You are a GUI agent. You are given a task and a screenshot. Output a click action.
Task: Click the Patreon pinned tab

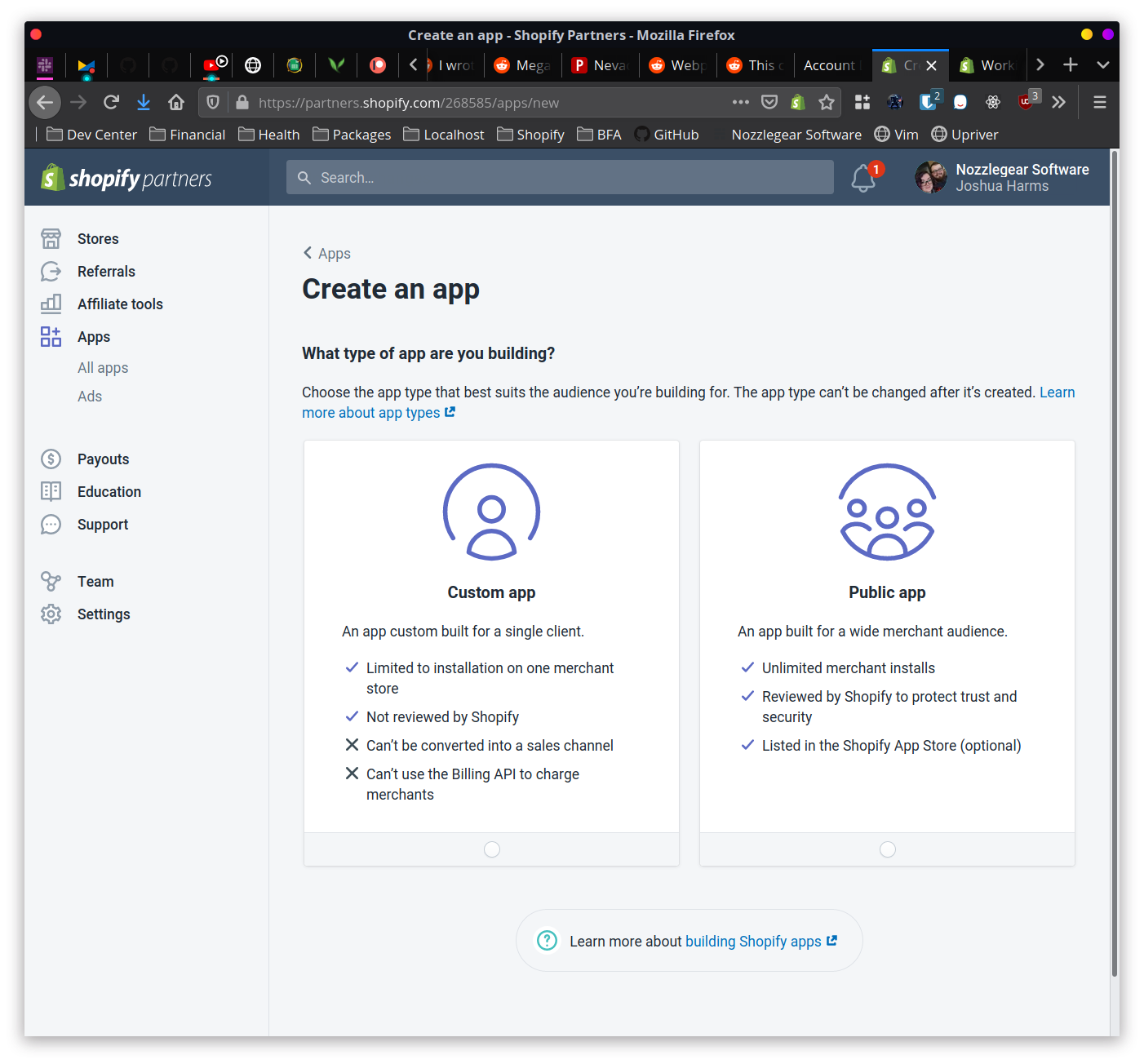tap(378, 65)
